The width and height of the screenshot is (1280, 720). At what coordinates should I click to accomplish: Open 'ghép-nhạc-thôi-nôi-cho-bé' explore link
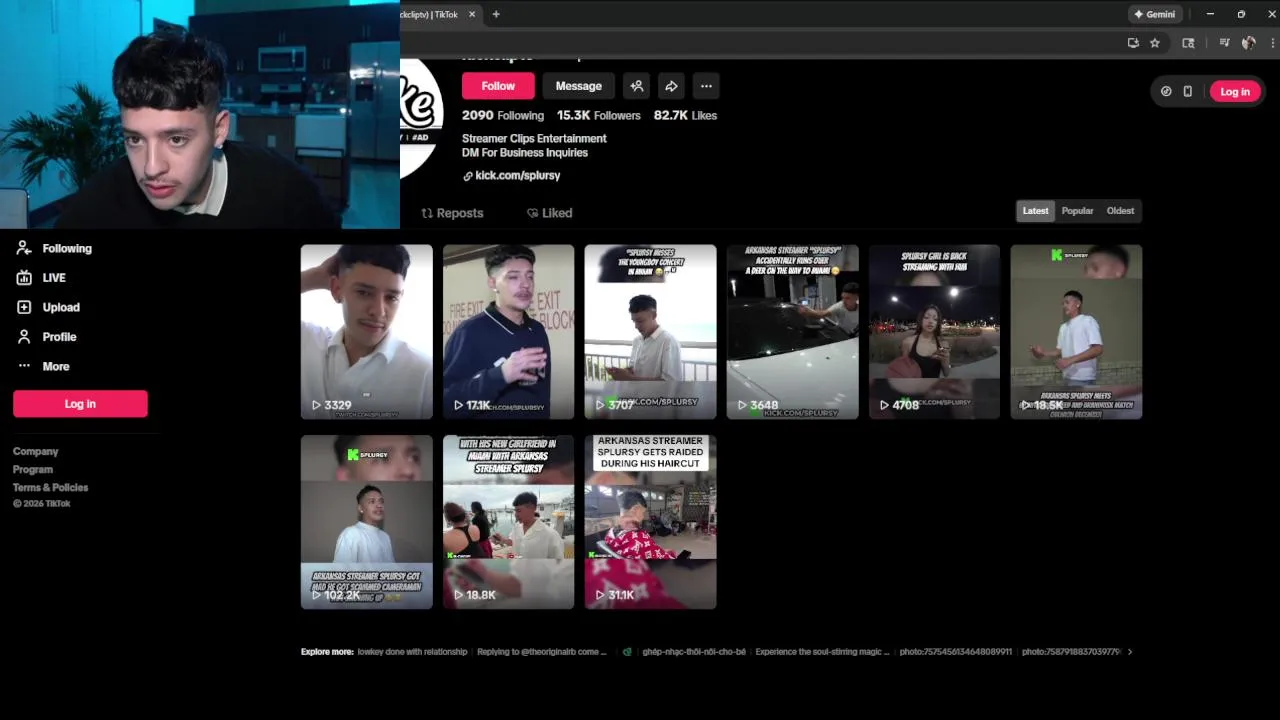[693, 652]
